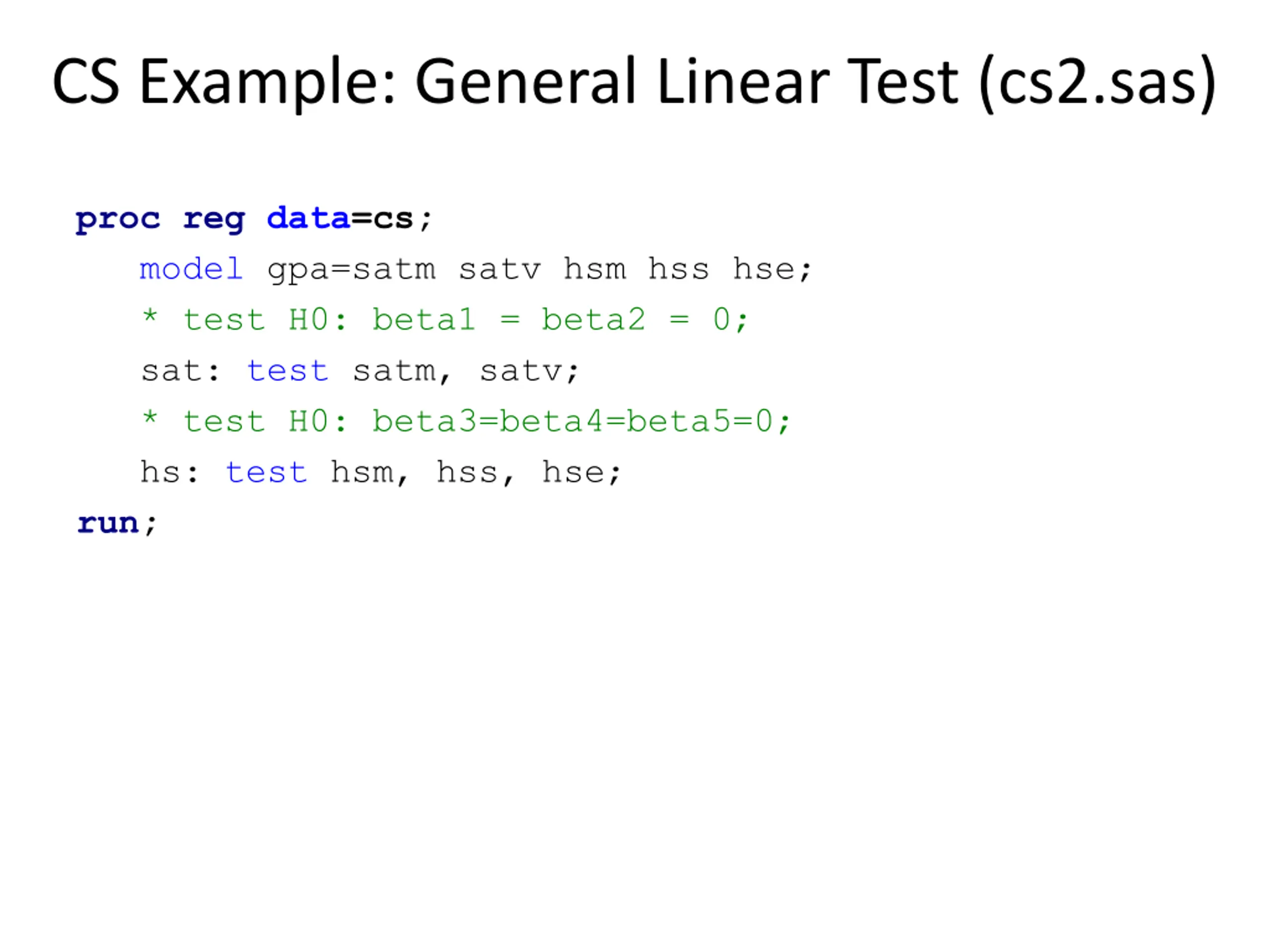Click 'hsm' in the model statement
This screenshot has height=952, width=1270.
click(x=595, y=269)
